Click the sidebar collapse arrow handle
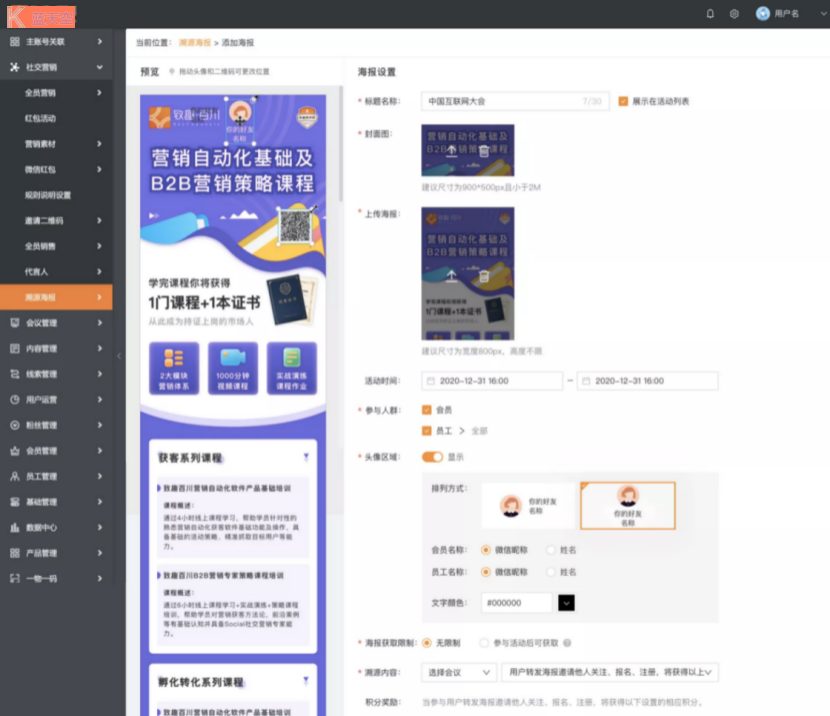Viewport: 830px width, 716px height. coord(119,356)
